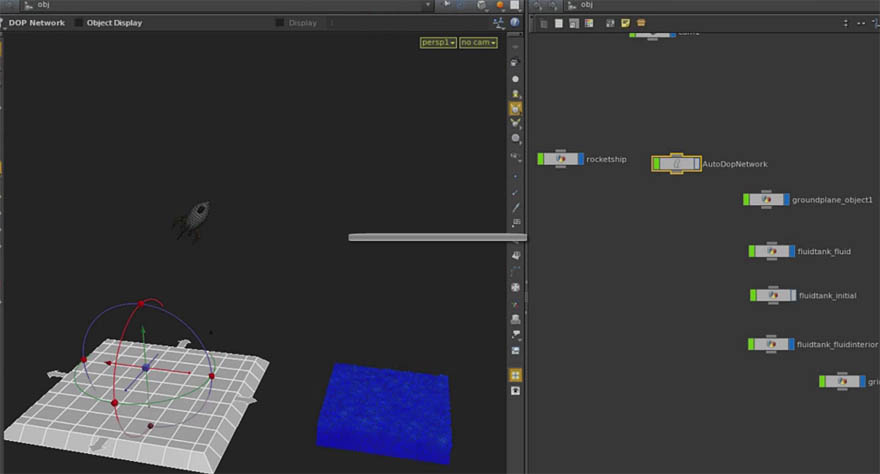
Task: Click the blue round icon beside the flag icon
Action: tap(460, 4)
